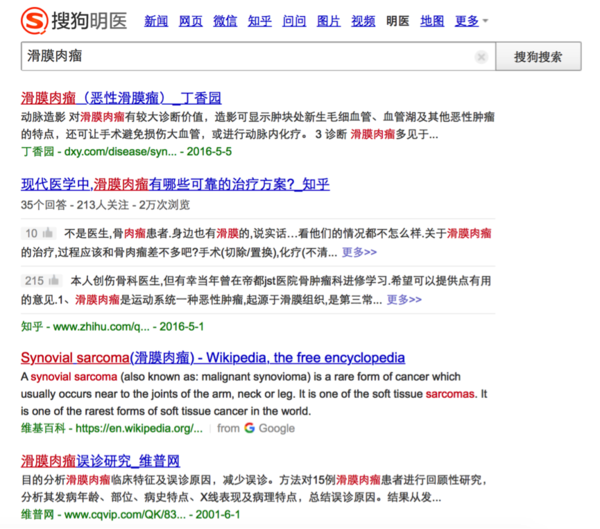This screenshot has height=529, width=600.
Task: Open the 网页 tab
Action: pos(191,21)
